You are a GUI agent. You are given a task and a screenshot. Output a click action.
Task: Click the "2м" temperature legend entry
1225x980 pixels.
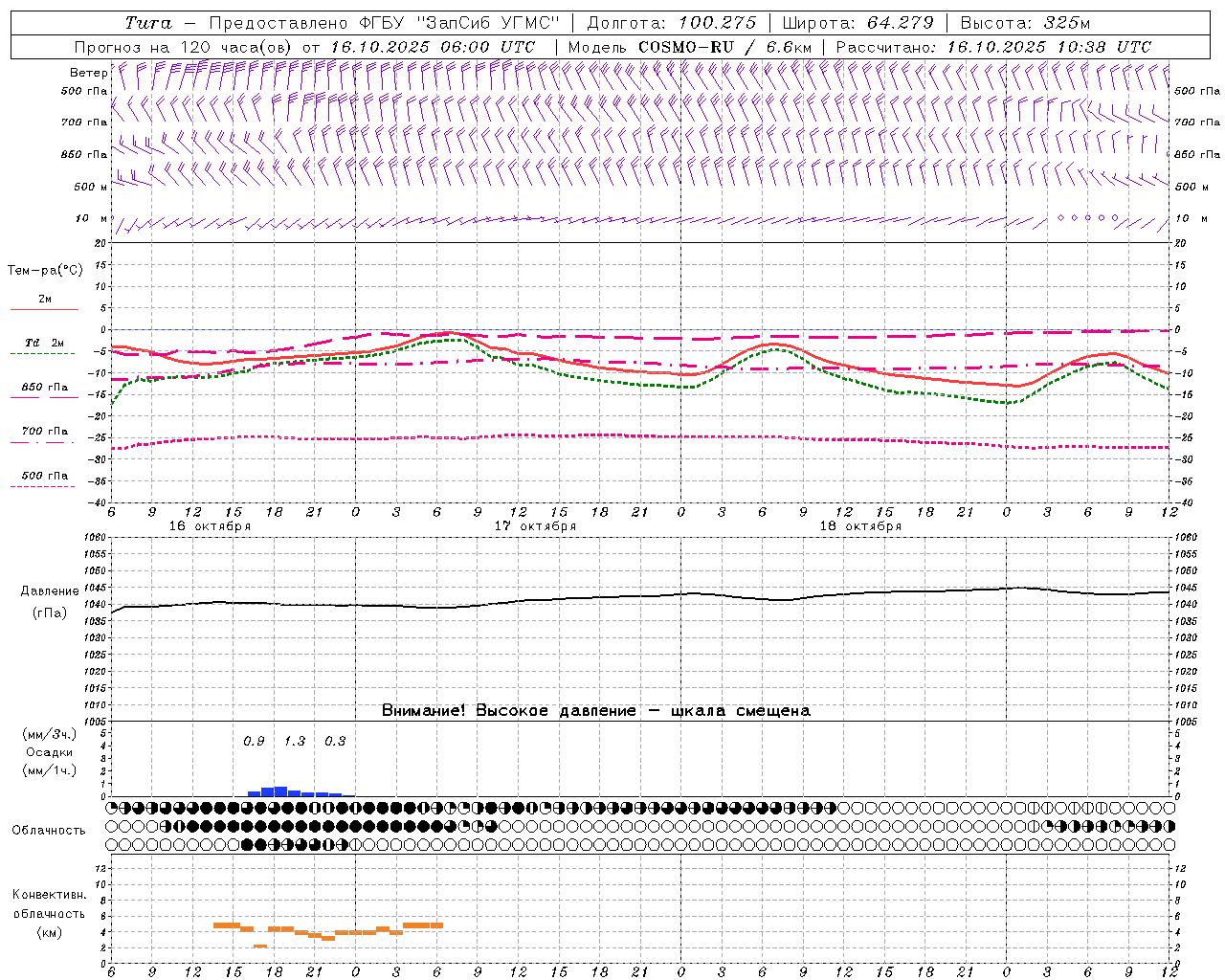pyautogui.click(x=45, y=300)
